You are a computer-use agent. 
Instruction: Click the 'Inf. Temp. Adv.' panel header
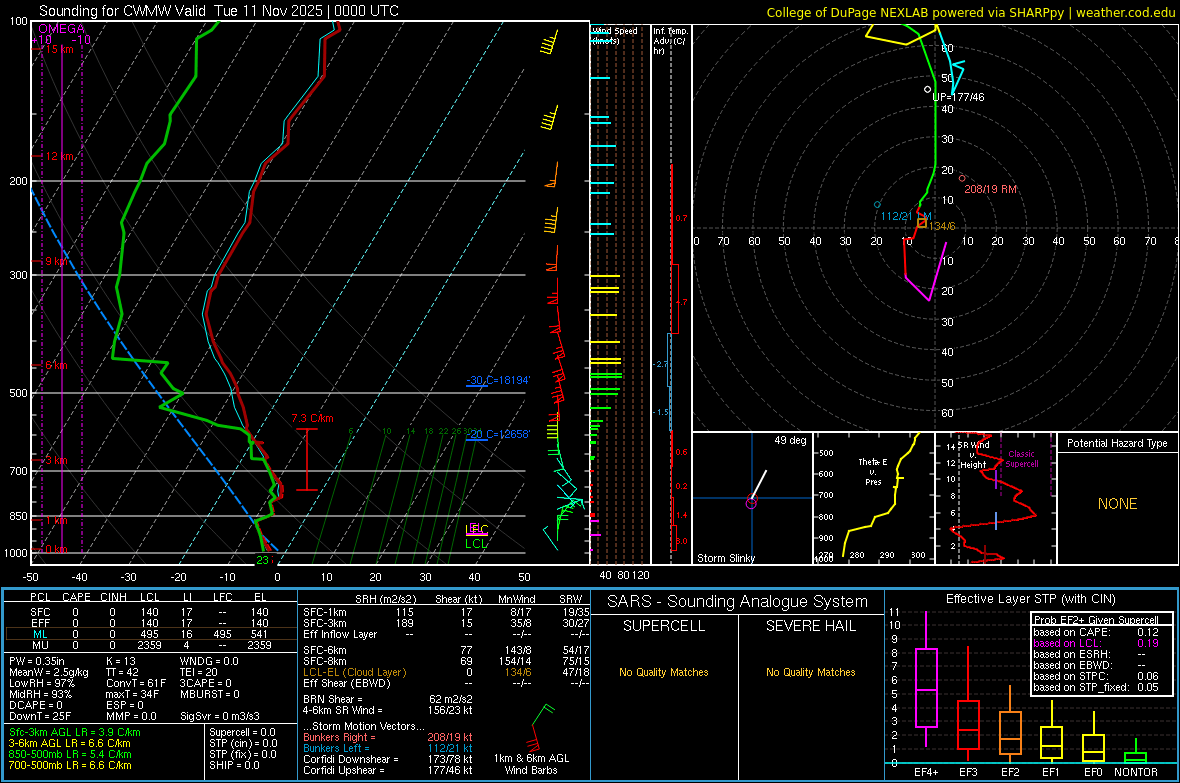point(670,41)
